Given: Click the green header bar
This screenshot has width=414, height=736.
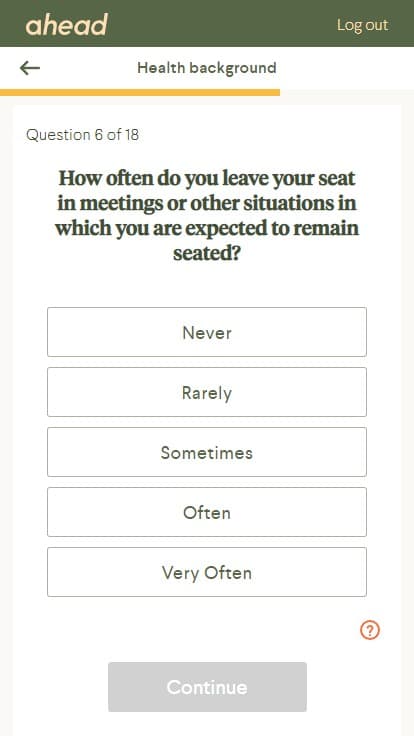Looking at the screenshot, I should tap(207, 23).
